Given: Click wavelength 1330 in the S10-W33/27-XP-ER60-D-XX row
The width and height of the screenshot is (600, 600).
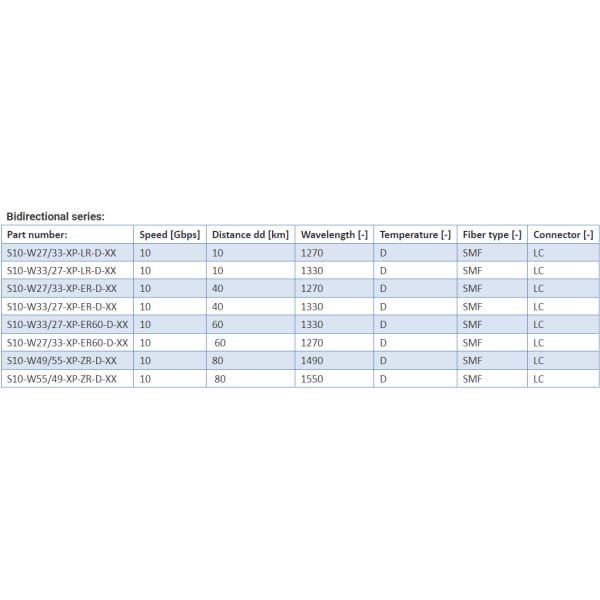Looking at the screenshot, I should coord(312,324).
